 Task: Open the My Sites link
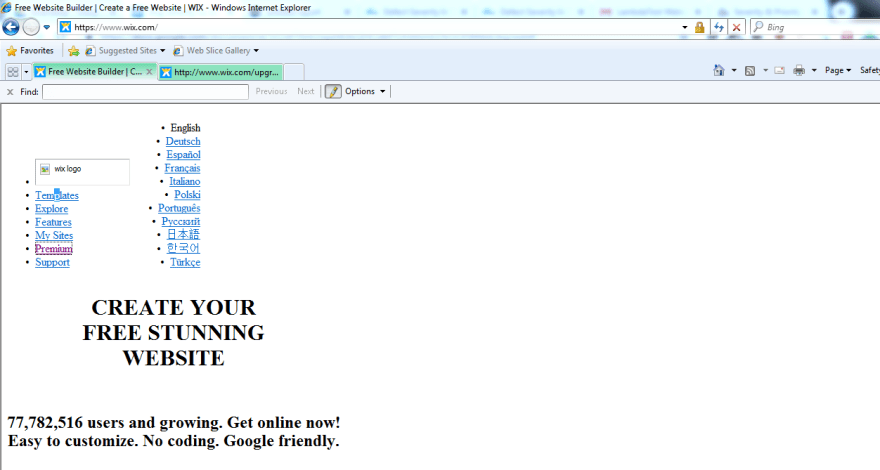pyautogui.click(x=54, y=235)
